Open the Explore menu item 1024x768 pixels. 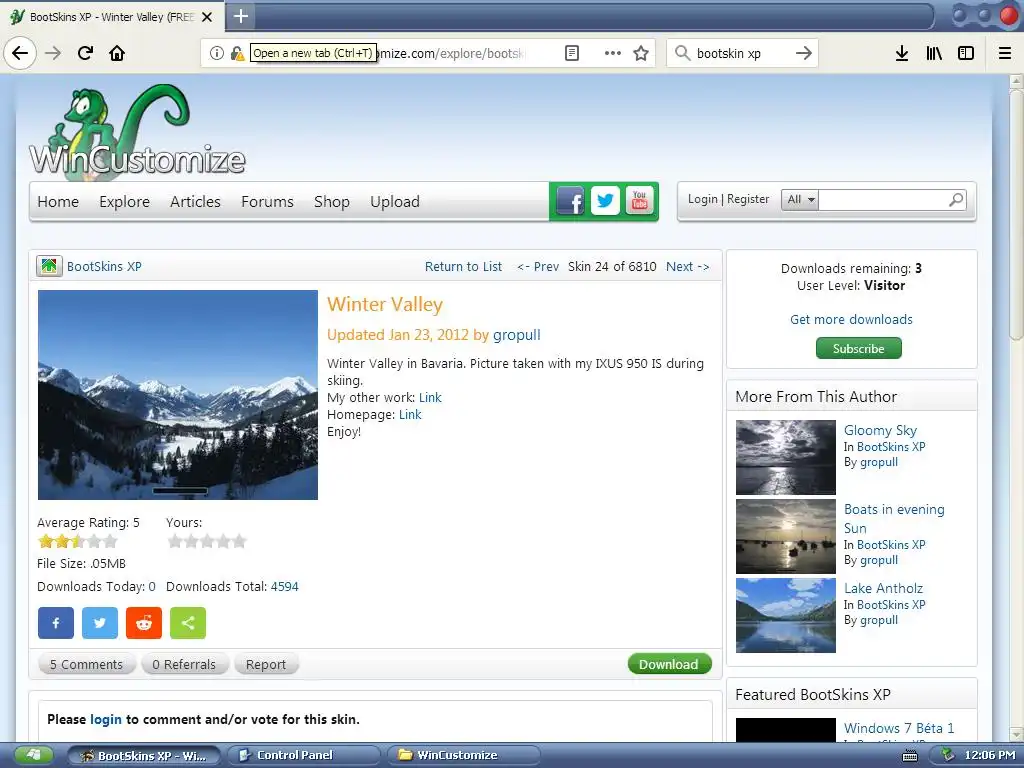coord(125,202)
